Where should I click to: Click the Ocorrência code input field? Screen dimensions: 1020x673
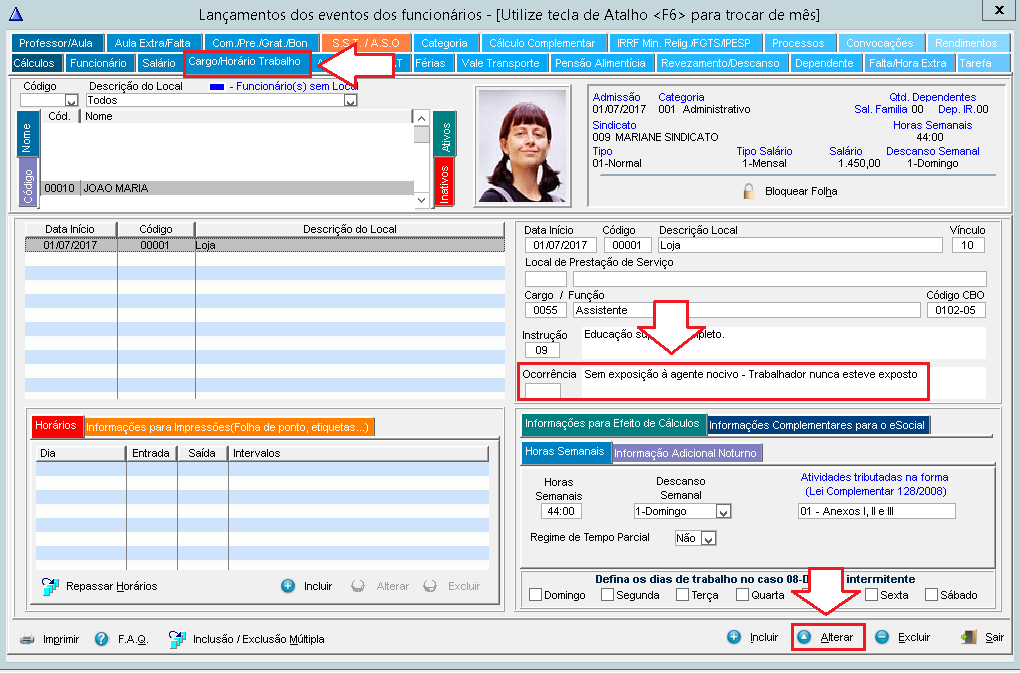[543, 390]
